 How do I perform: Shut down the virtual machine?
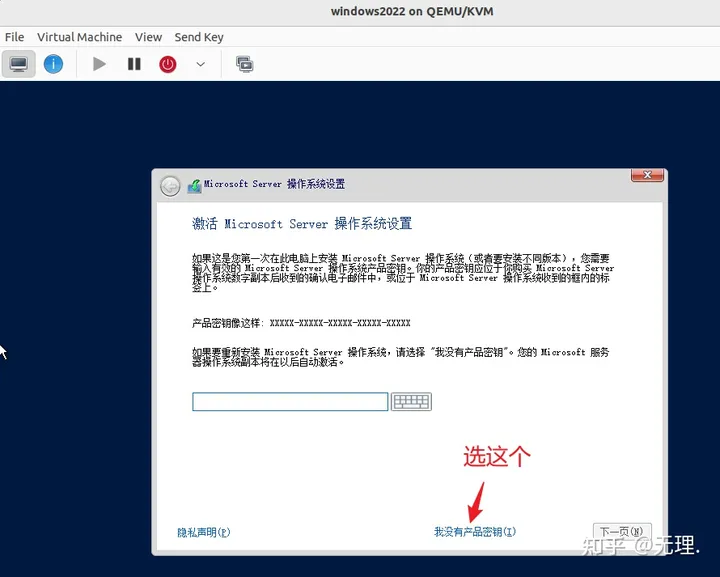pyautogui.click(x=168, y=64)
